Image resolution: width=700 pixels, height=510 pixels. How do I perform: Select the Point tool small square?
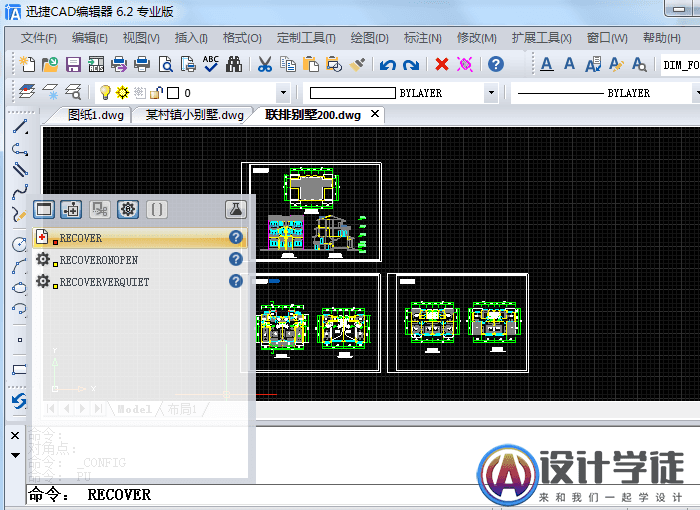[x=20, y=340]
